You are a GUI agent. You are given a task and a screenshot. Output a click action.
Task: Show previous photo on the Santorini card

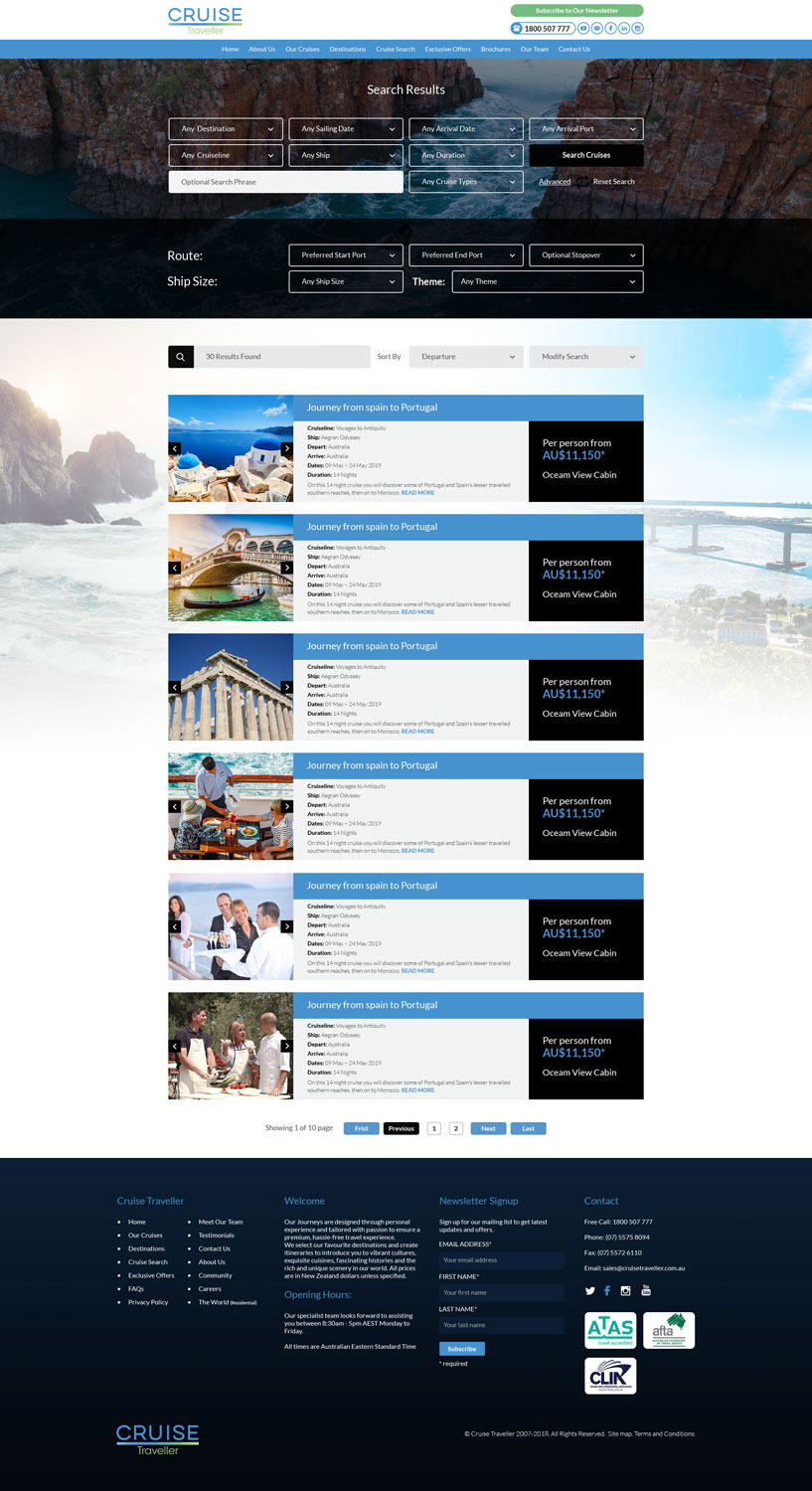coord(175,448)
